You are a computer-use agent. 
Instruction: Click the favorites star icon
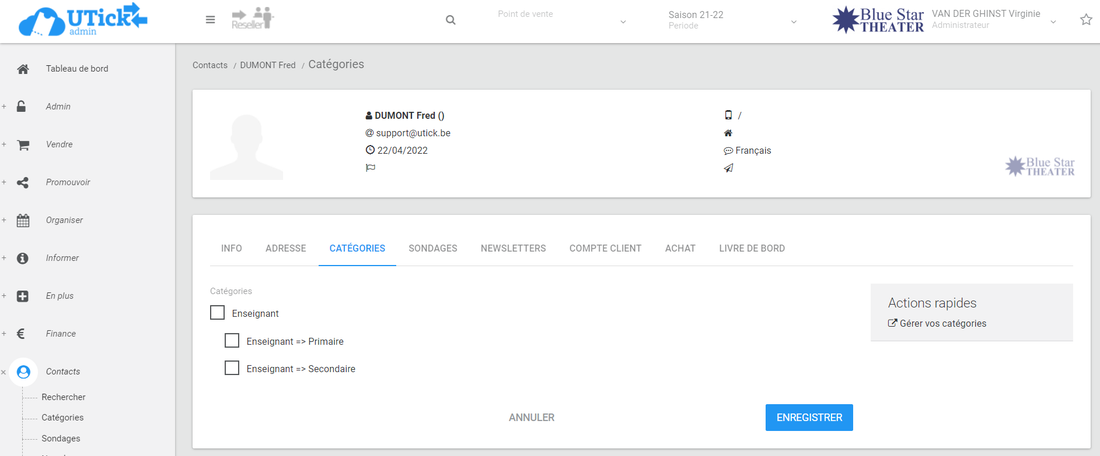pyautogui.click(x=1086, y=20)
